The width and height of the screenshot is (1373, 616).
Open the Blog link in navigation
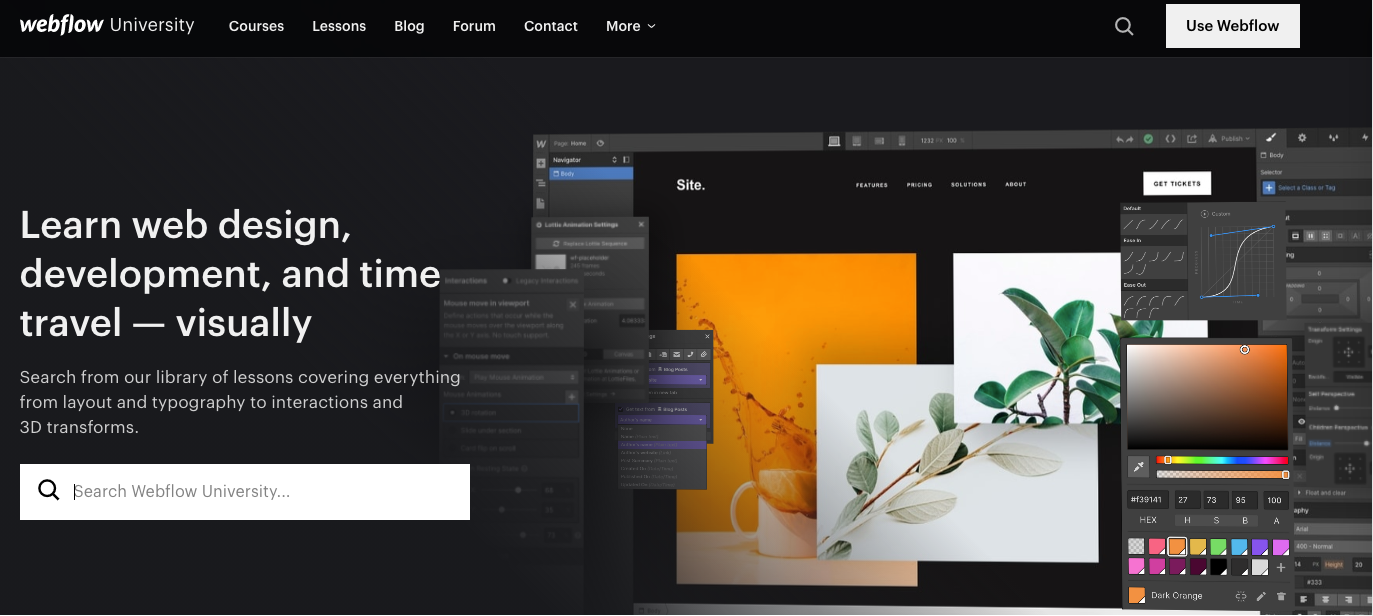click(x=409, y=26)
